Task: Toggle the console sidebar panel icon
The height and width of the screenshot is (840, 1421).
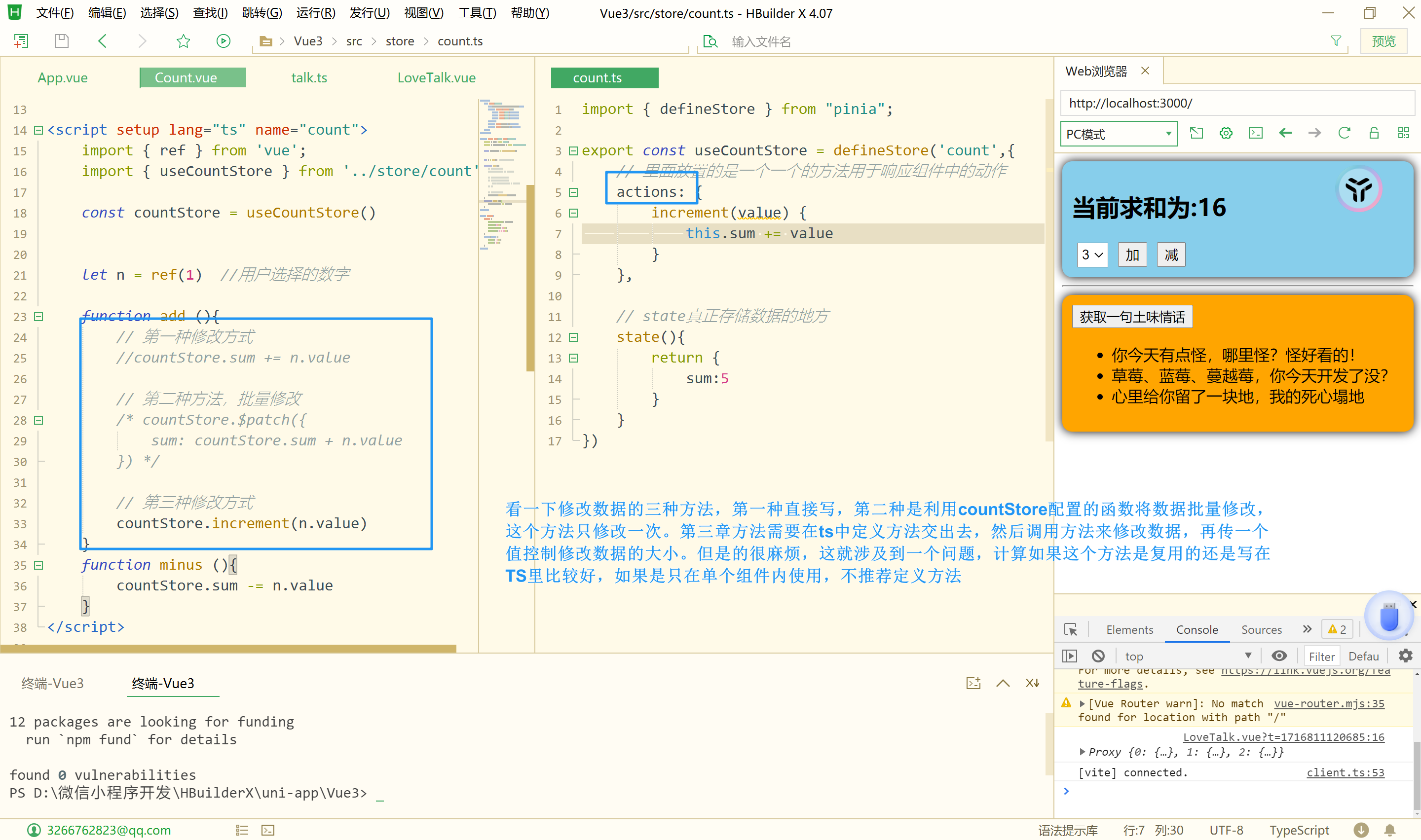Action: pos(1069,656)
